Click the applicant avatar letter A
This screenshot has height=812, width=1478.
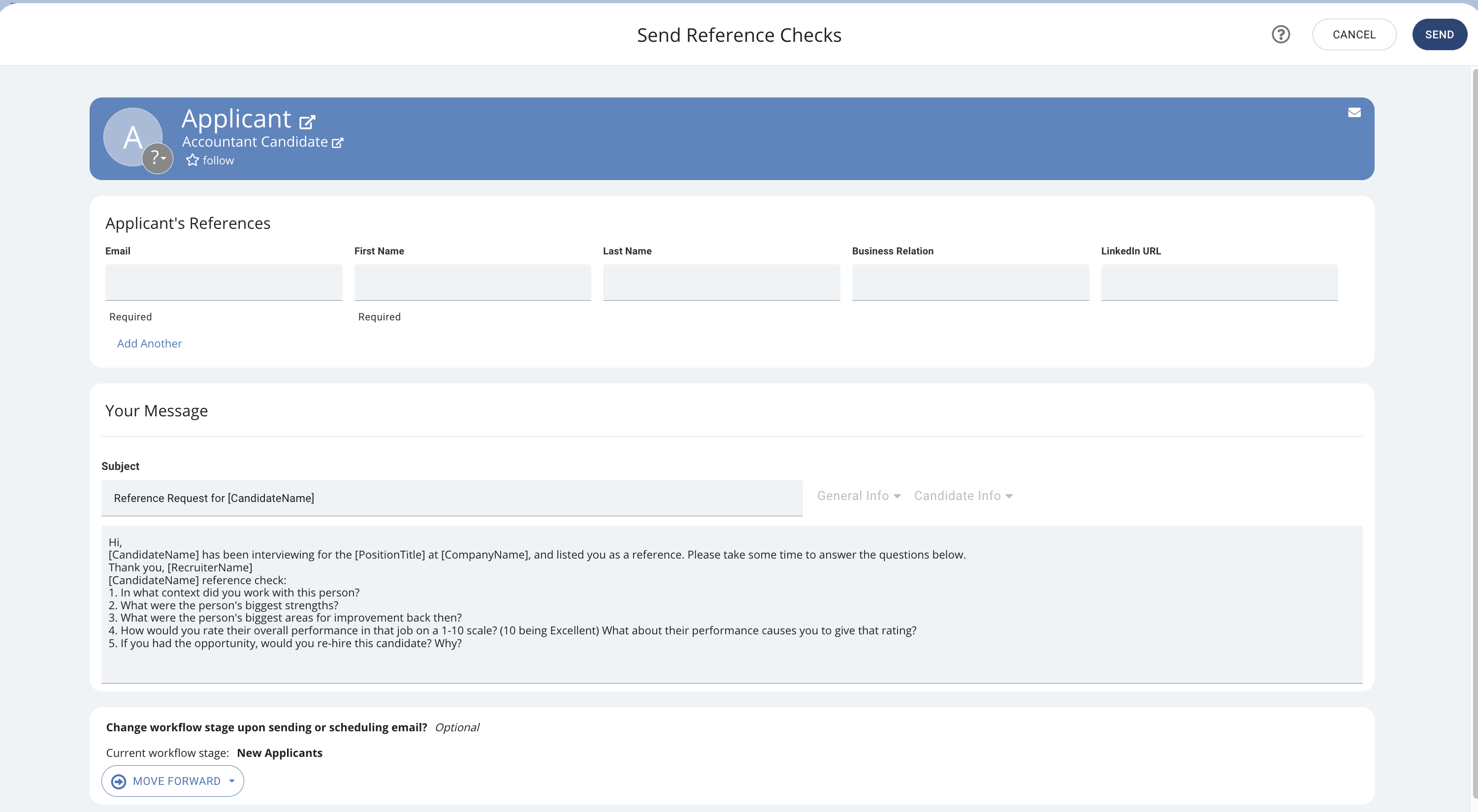click(x=132, y=137)
